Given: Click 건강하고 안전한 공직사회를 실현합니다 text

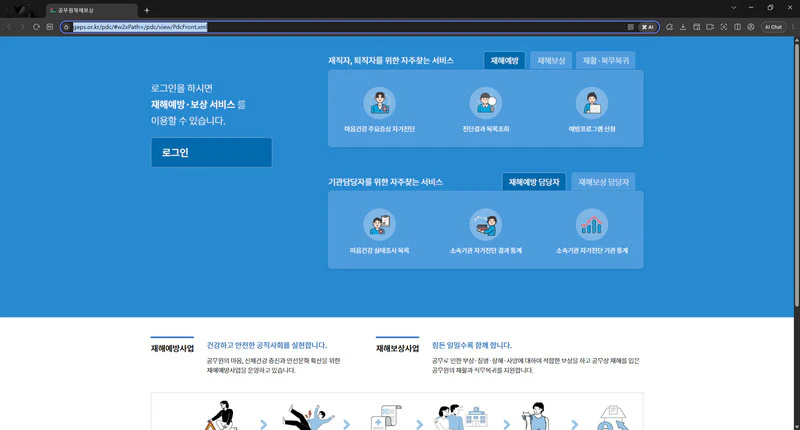Looking at the screenshot, I should pyautogui.click(x=266, y=345).
